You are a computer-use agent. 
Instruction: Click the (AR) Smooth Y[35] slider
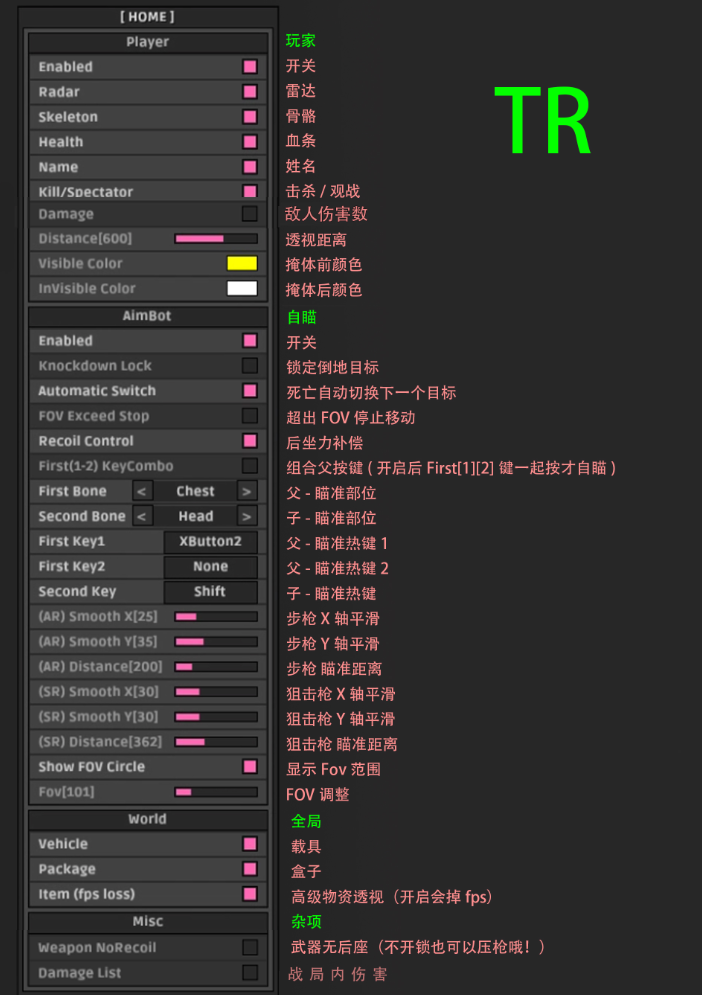[216, 642]
